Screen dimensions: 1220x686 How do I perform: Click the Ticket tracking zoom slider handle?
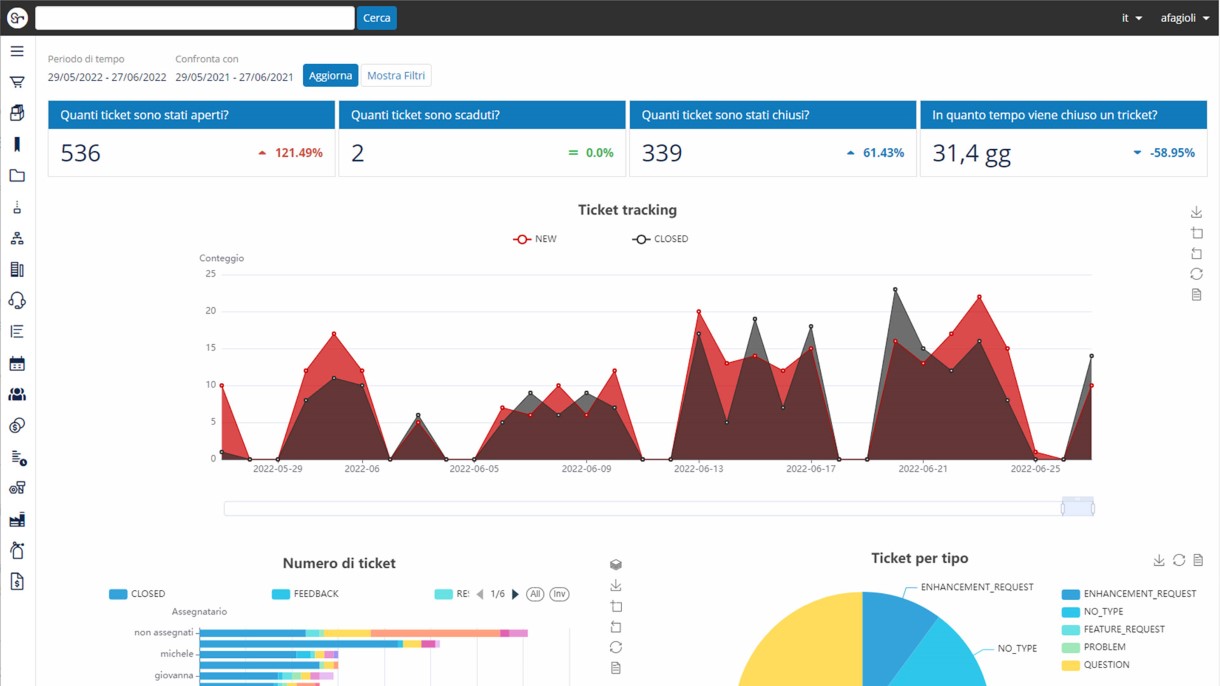pyautogui.click(x=1077, y=508)
